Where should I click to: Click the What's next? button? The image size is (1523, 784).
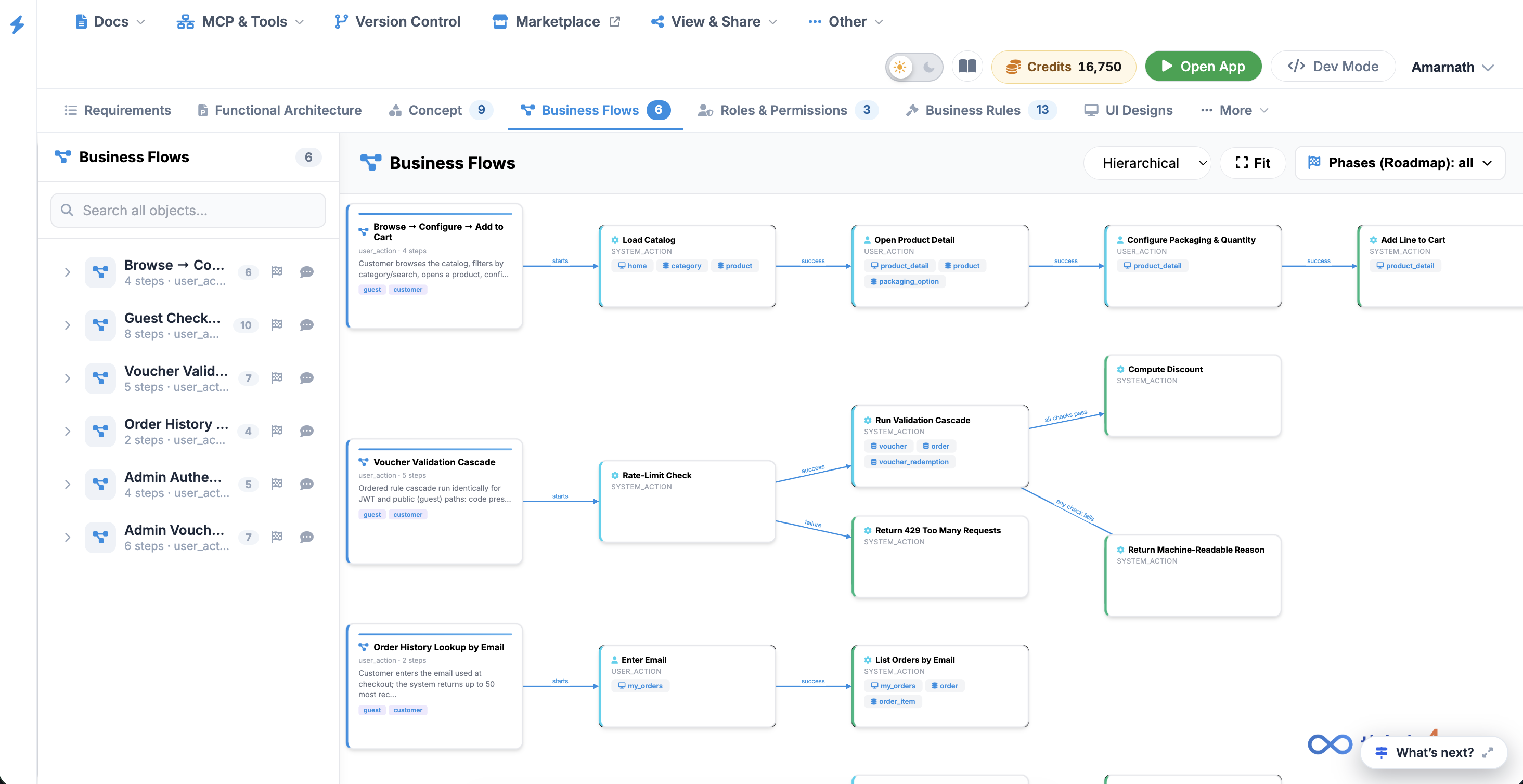[x=1434, y=752]
